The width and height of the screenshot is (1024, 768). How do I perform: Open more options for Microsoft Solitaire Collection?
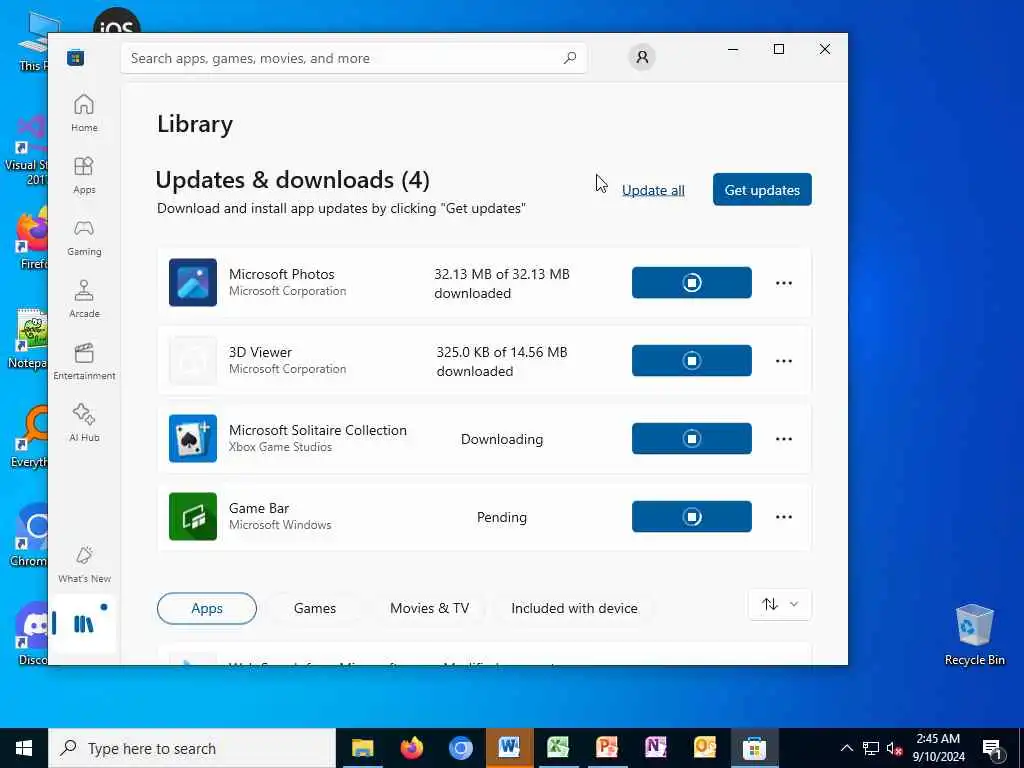click(x=784, y=439)
